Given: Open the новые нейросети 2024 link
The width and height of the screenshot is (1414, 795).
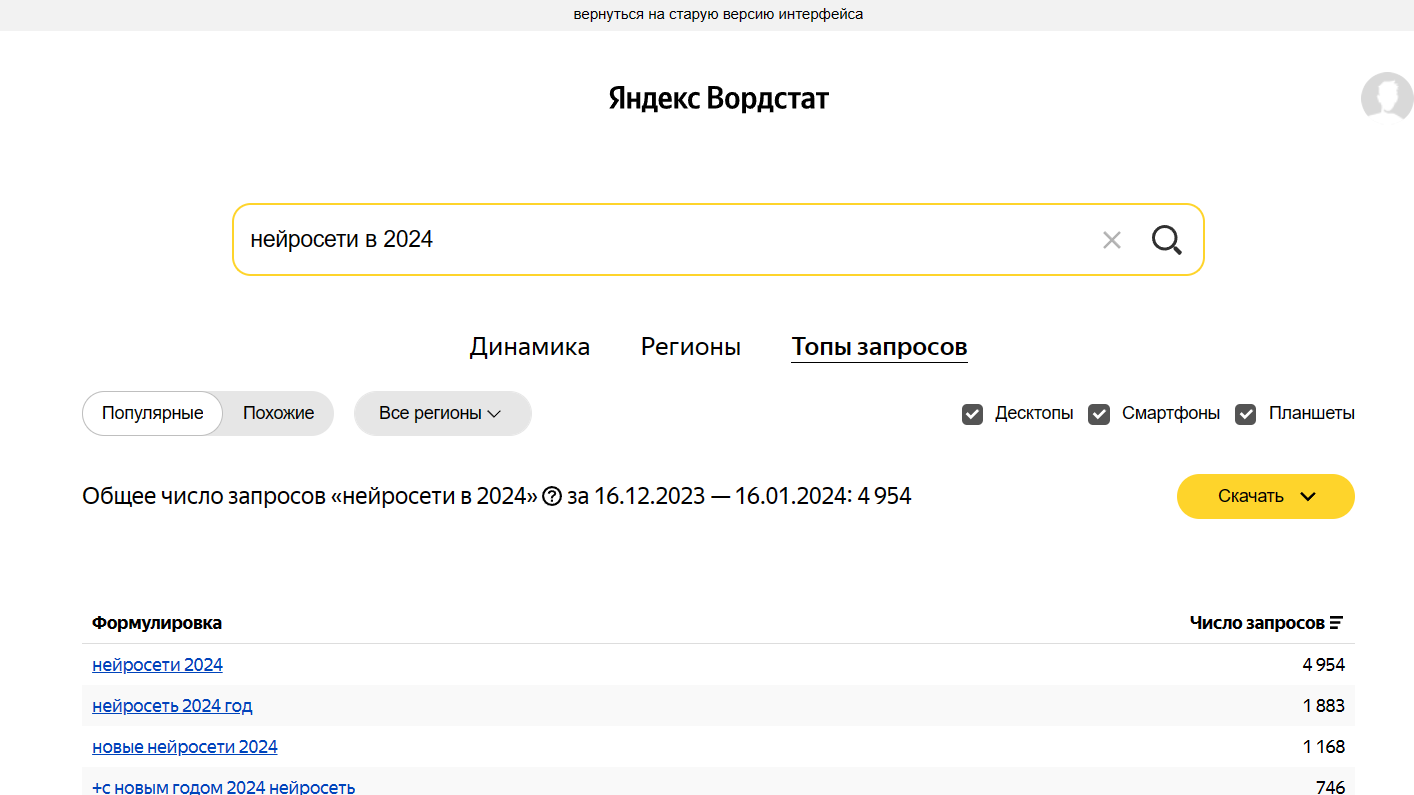Looking at the screenshot, I should click(185, 747).
